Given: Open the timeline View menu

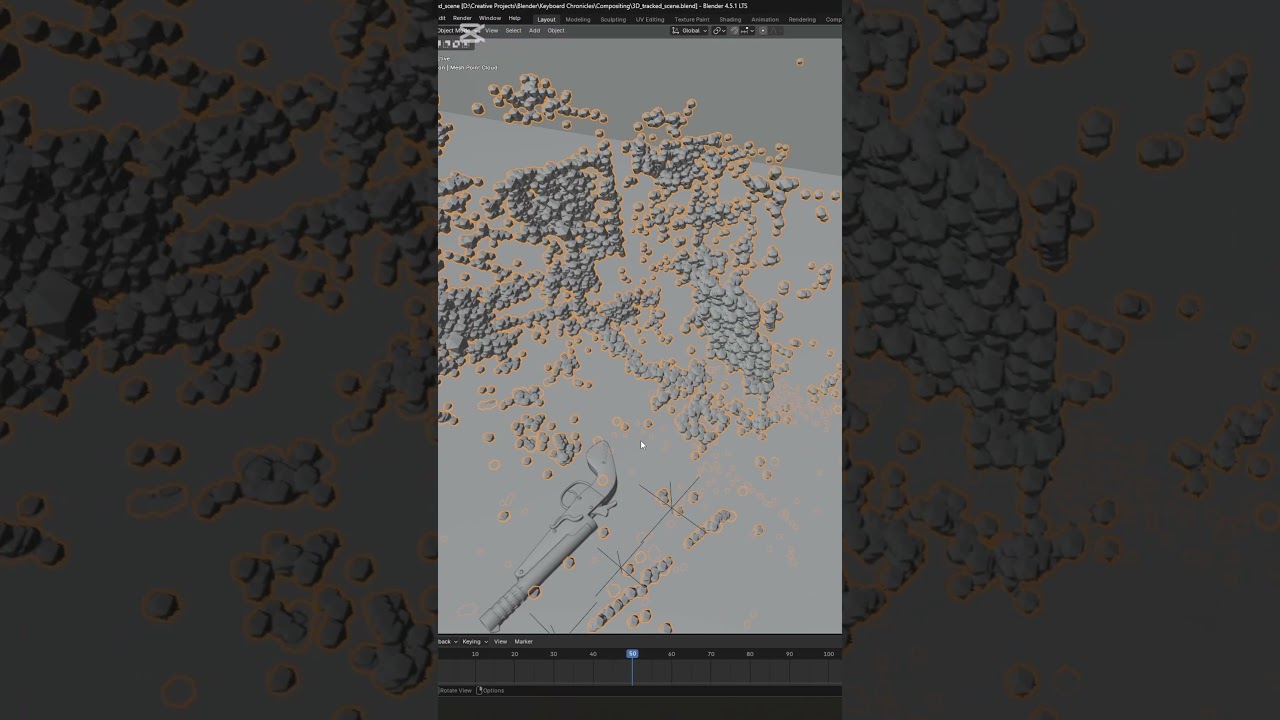Looking at the screenshot, I should 500,641.
